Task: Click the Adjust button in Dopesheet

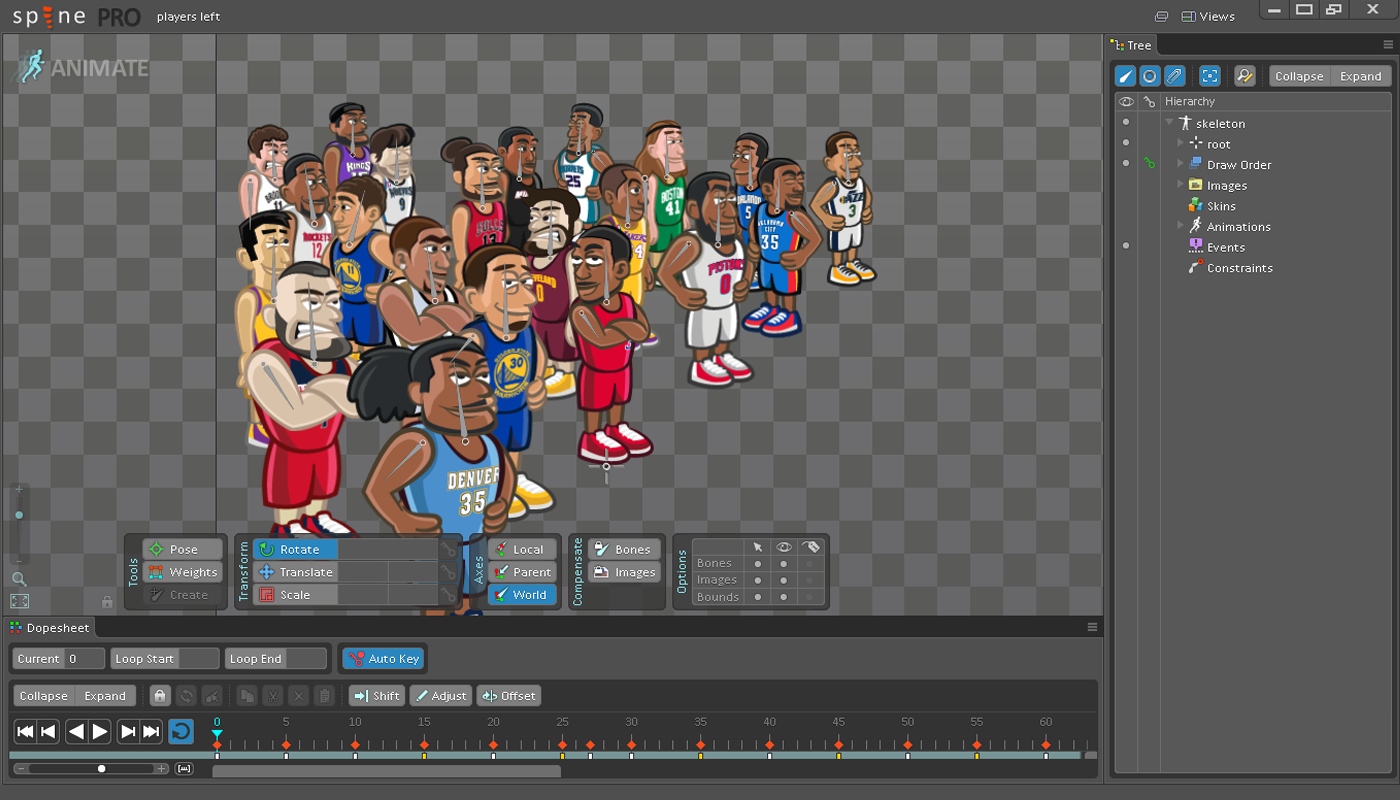Action: [x=440, y=695]
